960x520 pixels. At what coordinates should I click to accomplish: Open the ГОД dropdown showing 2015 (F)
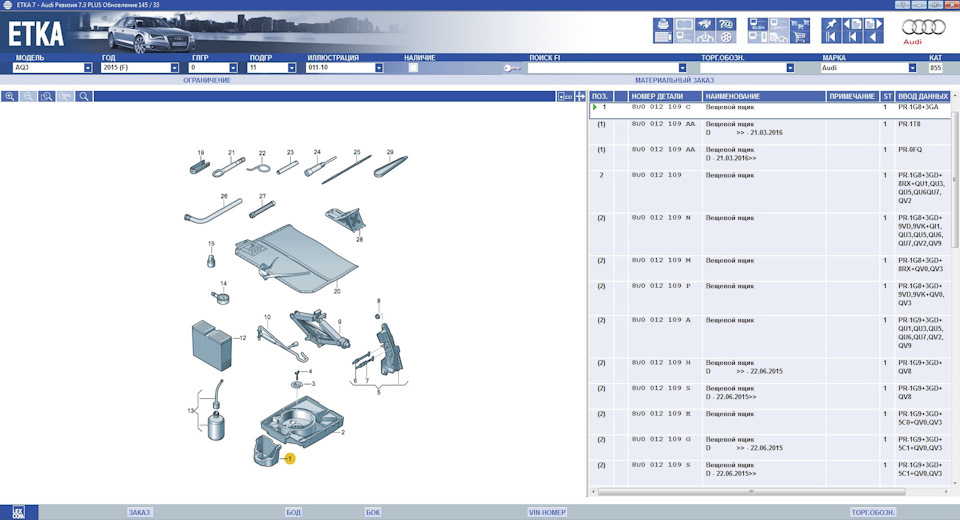174,68
